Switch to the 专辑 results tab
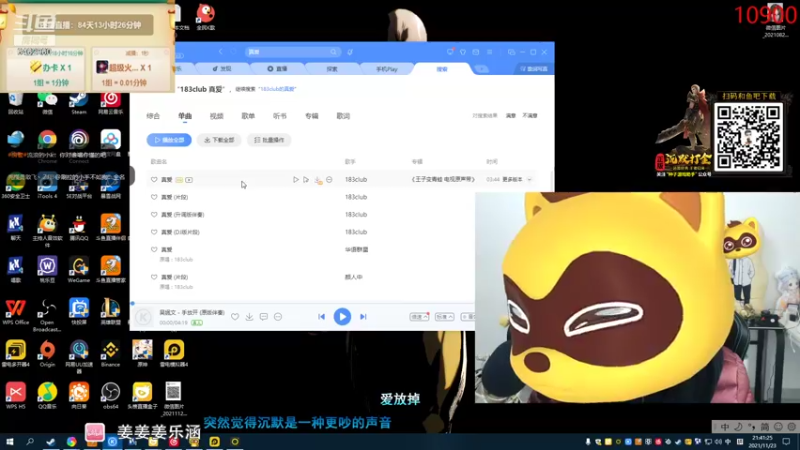 311,116
